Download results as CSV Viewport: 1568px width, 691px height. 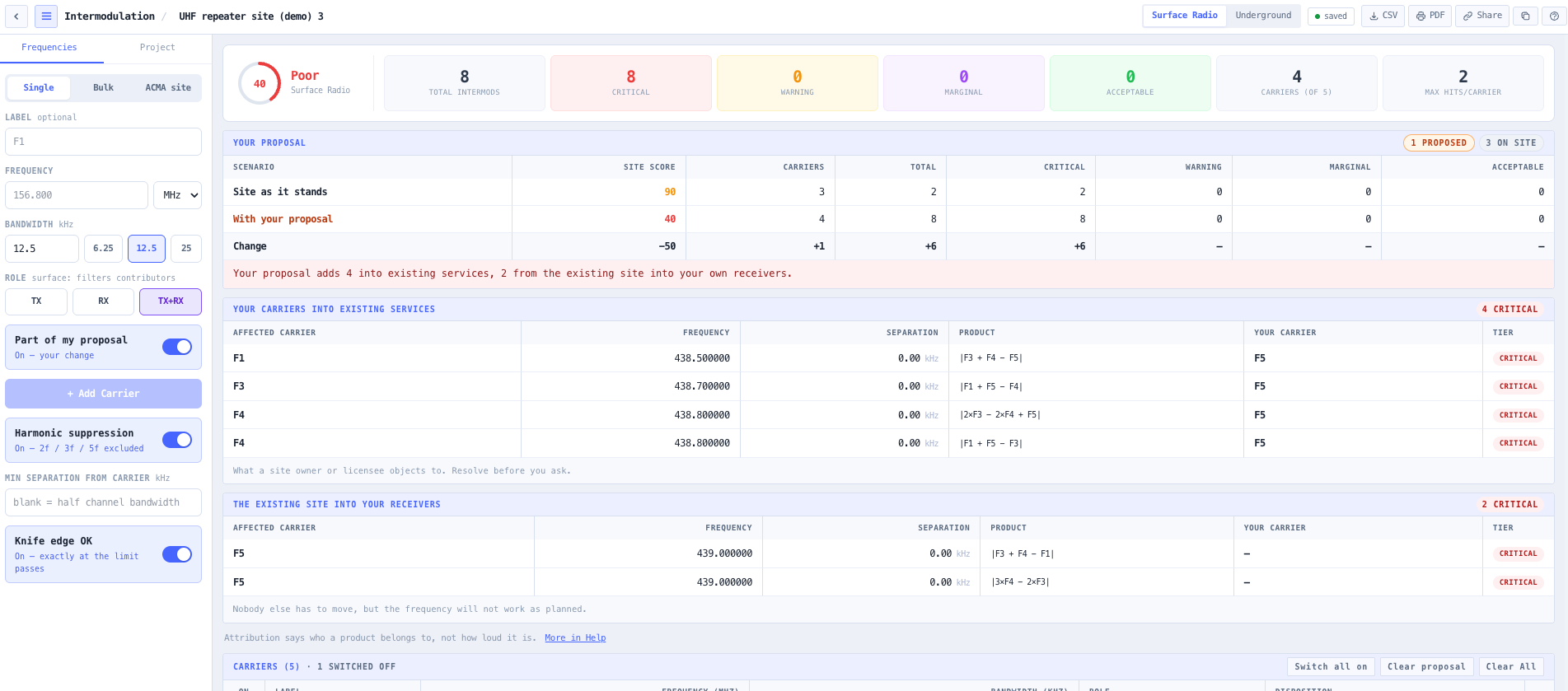[1383, 16]
